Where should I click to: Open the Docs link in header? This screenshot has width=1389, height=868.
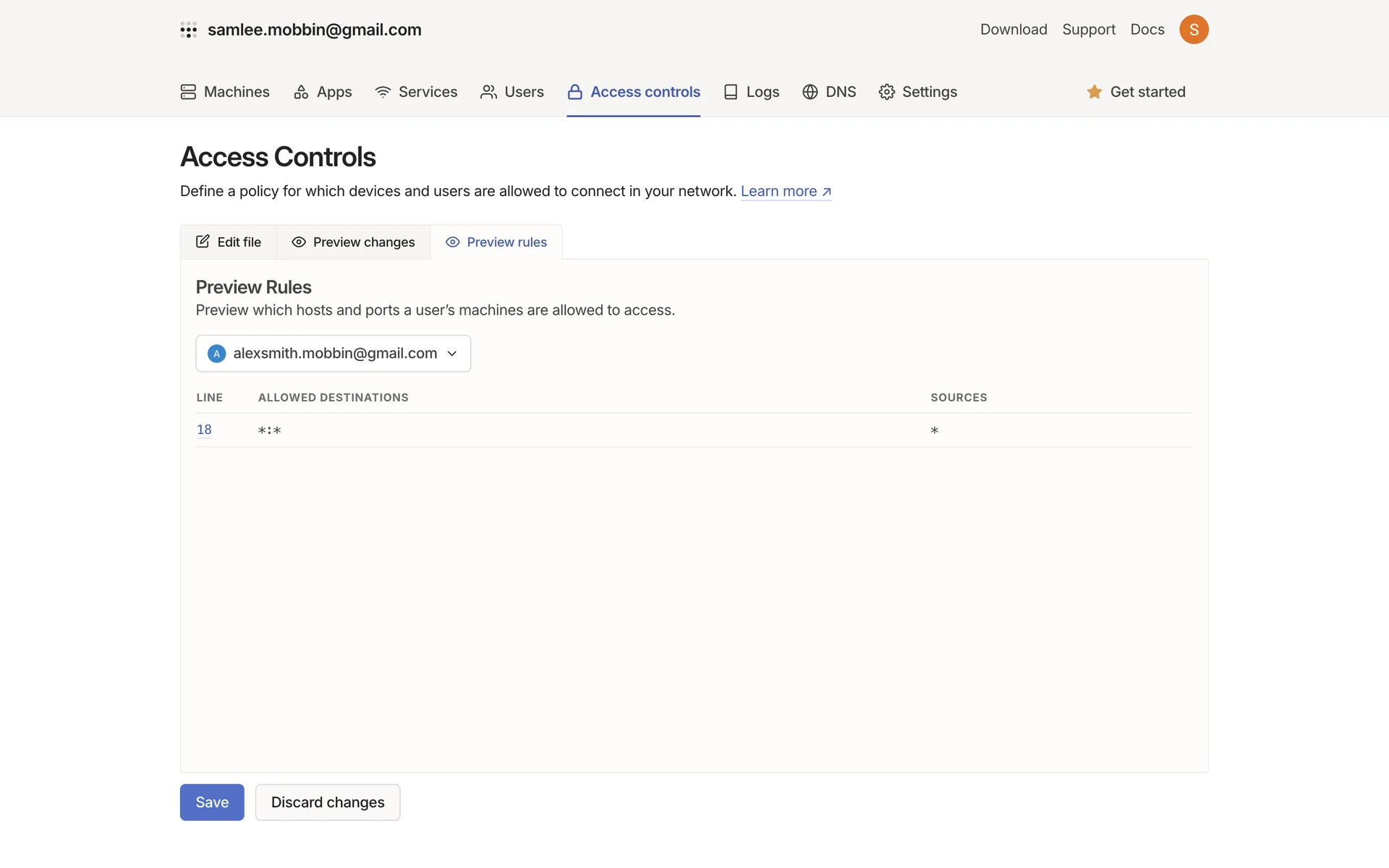[1147, 30]
